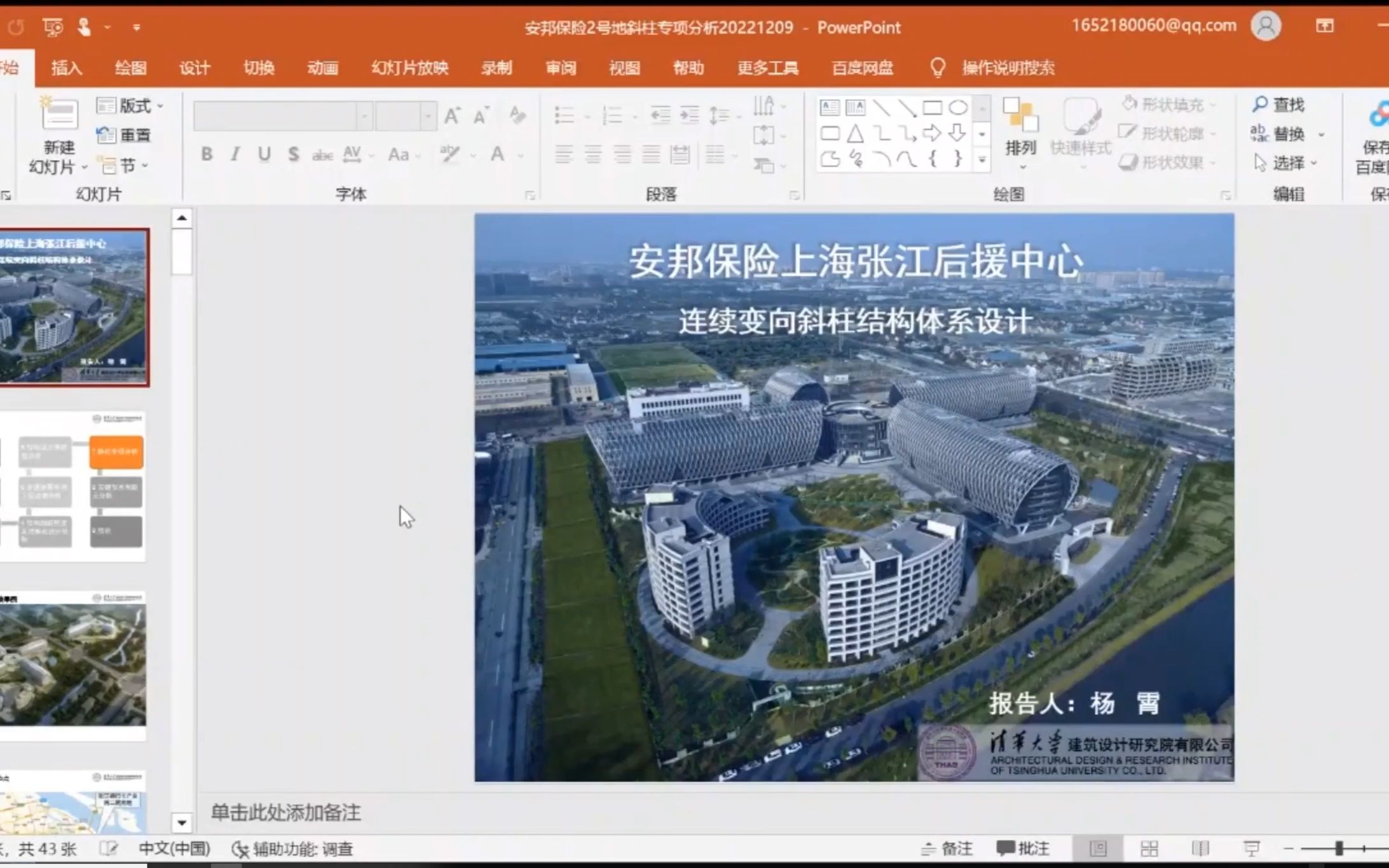The image size is (1389, 868).
Task: Click the zoom slider handle
Action: pyautogui.click(x=1339, y=848)
